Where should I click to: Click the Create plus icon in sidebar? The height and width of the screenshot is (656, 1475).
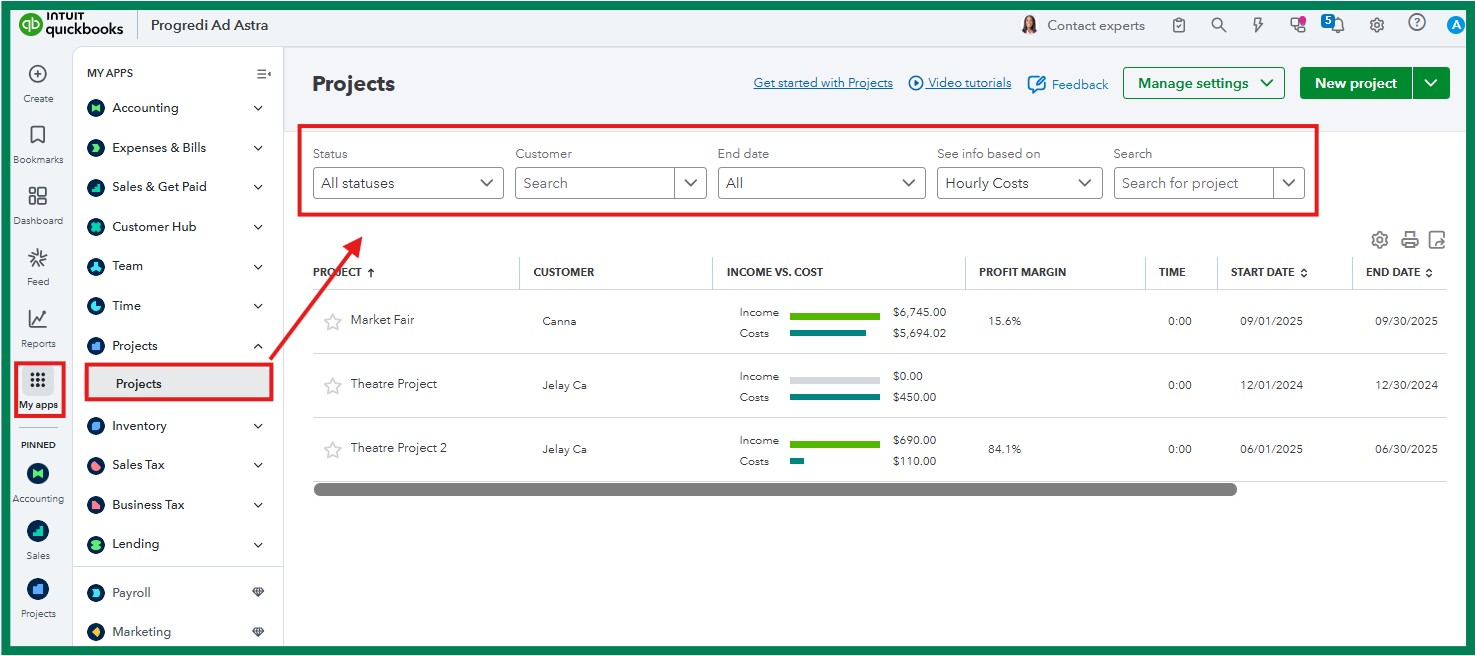pyautogui.click(x=38, y=75)
